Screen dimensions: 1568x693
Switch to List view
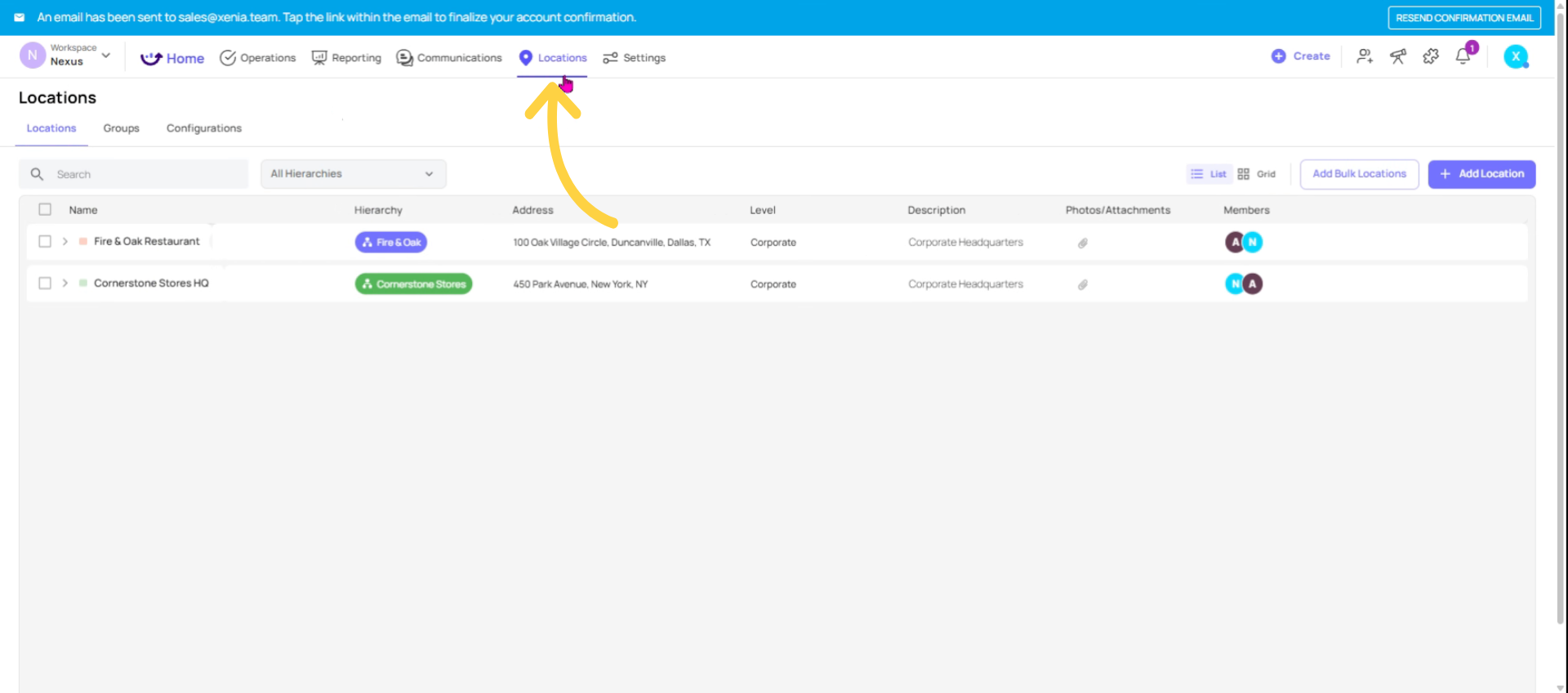1209,174
